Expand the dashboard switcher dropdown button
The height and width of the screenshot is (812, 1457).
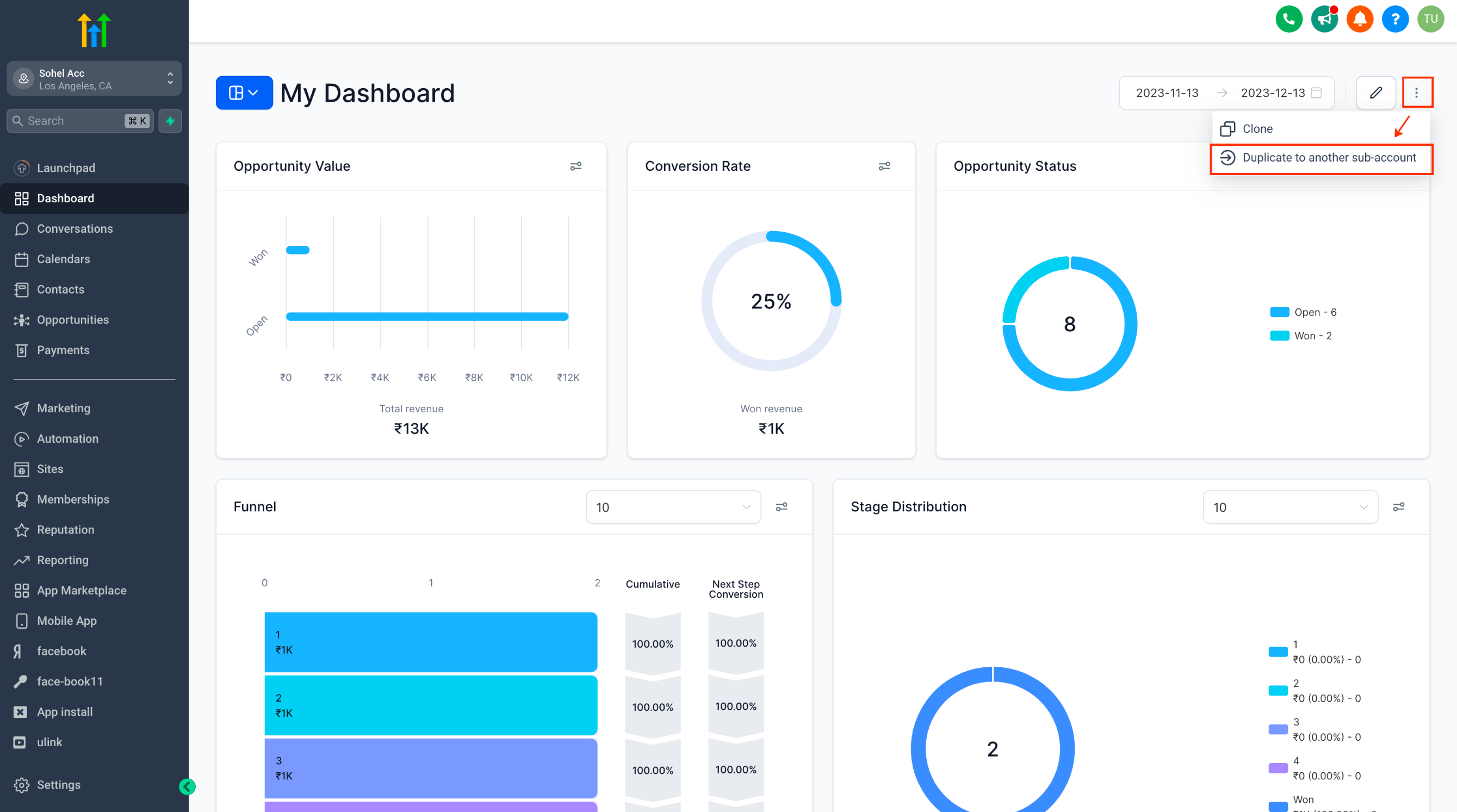(244, 93)
